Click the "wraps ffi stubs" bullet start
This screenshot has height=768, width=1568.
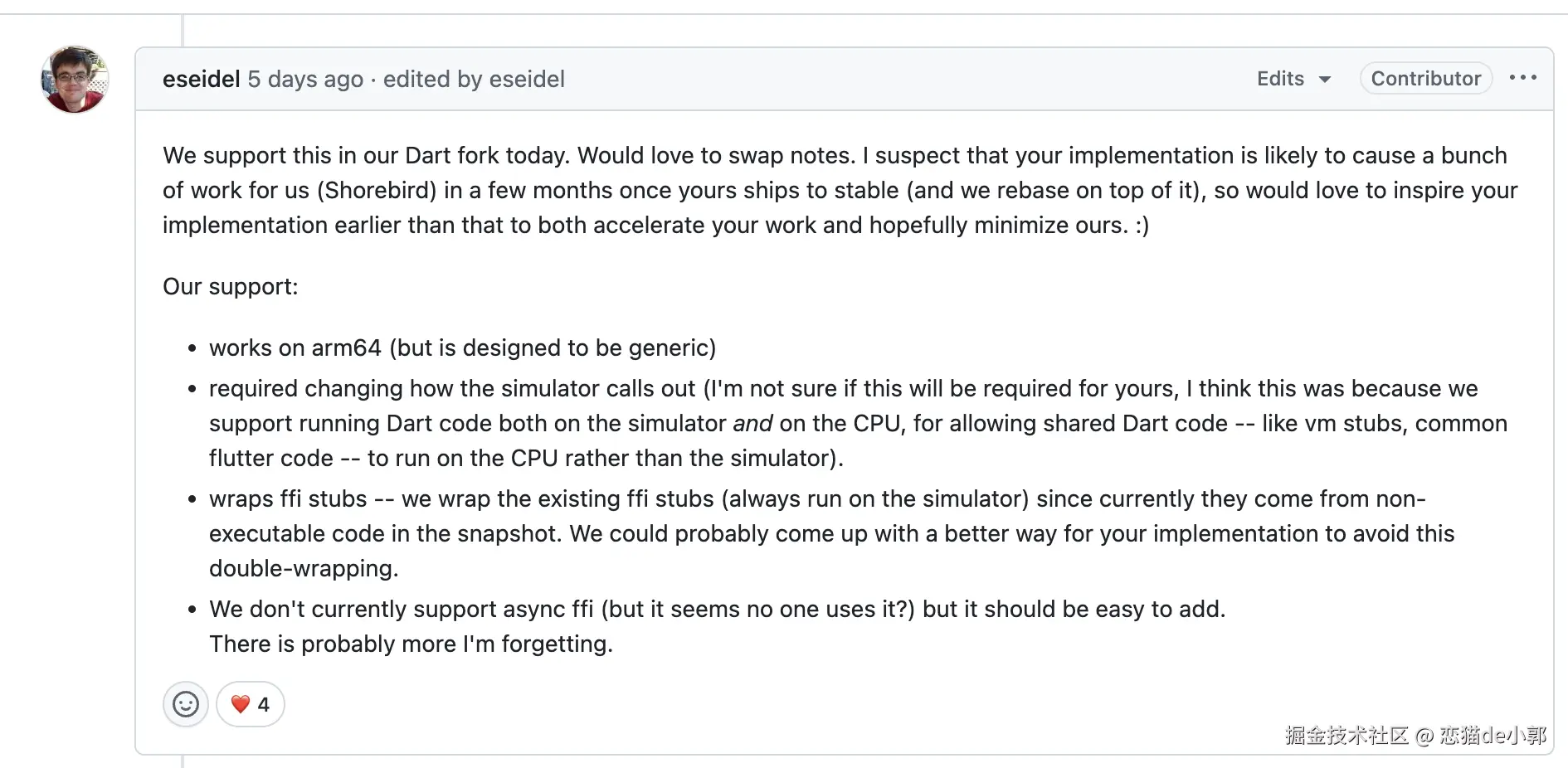tap(288, 499)
